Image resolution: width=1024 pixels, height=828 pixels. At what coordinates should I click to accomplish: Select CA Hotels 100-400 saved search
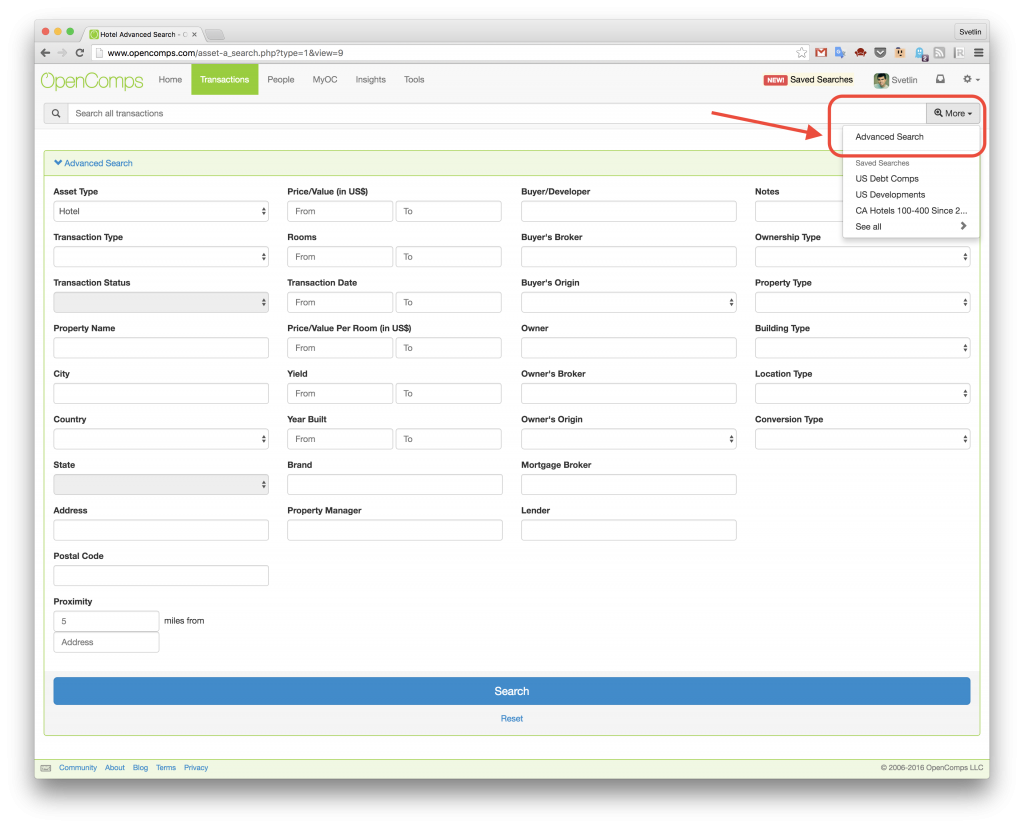[x=910, y=211]
